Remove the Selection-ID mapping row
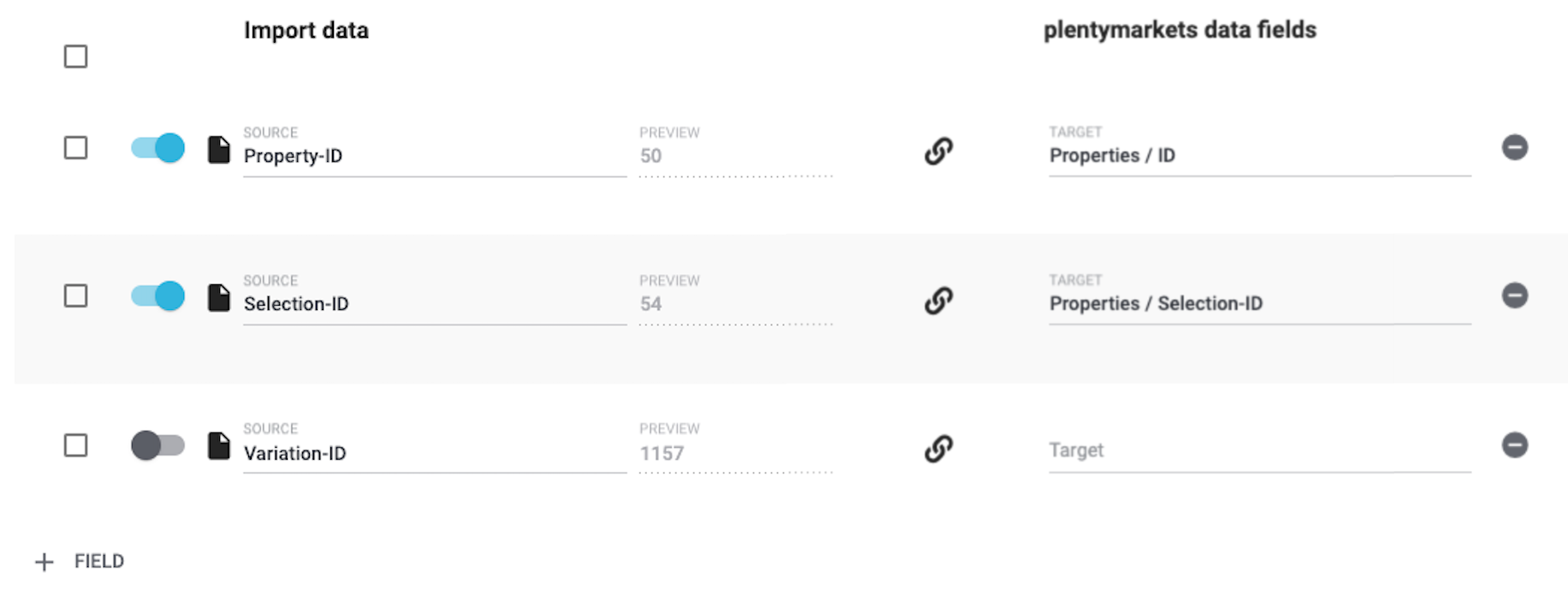 1514,295
